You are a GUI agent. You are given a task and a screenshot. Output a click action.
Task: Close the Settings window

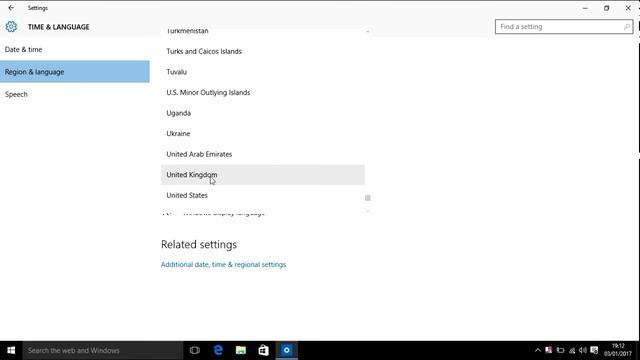click(628, 8)
